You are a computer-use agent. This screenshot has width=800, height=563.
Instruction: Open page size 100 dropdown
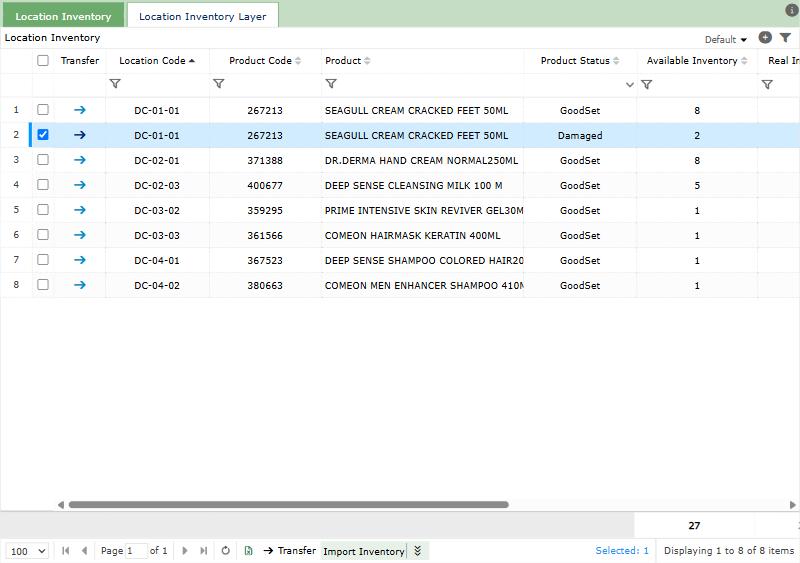[x=28, y=551]
